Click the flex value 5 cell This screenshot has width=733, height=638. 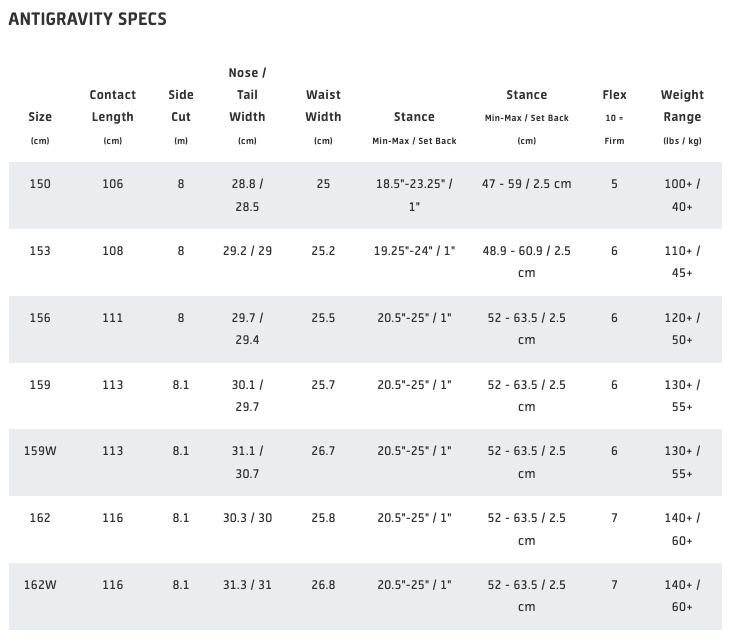coord(614,185)
